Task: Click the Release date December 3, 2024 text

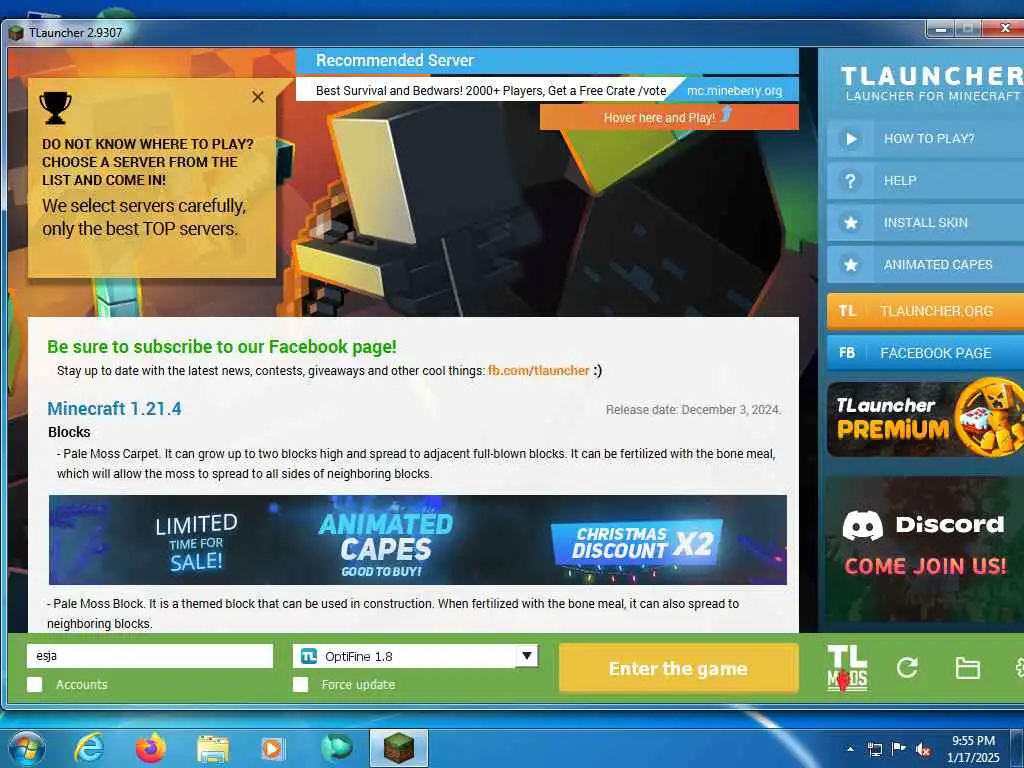Action: point(693,409)
